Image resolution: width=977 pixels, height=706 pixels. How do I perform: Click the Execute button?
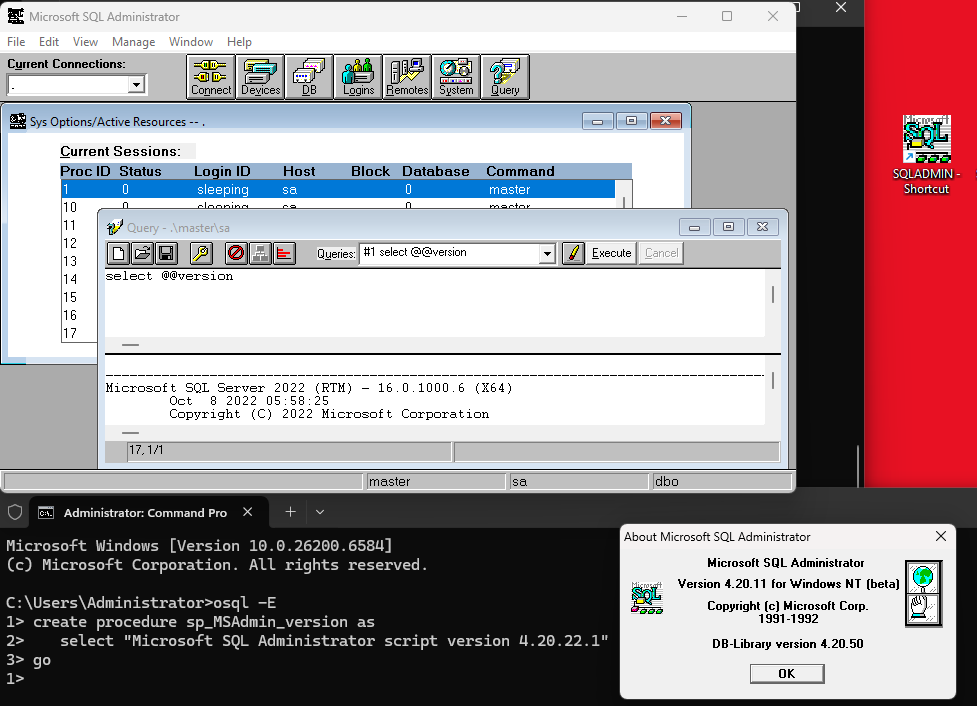click(x=611, y=253)
